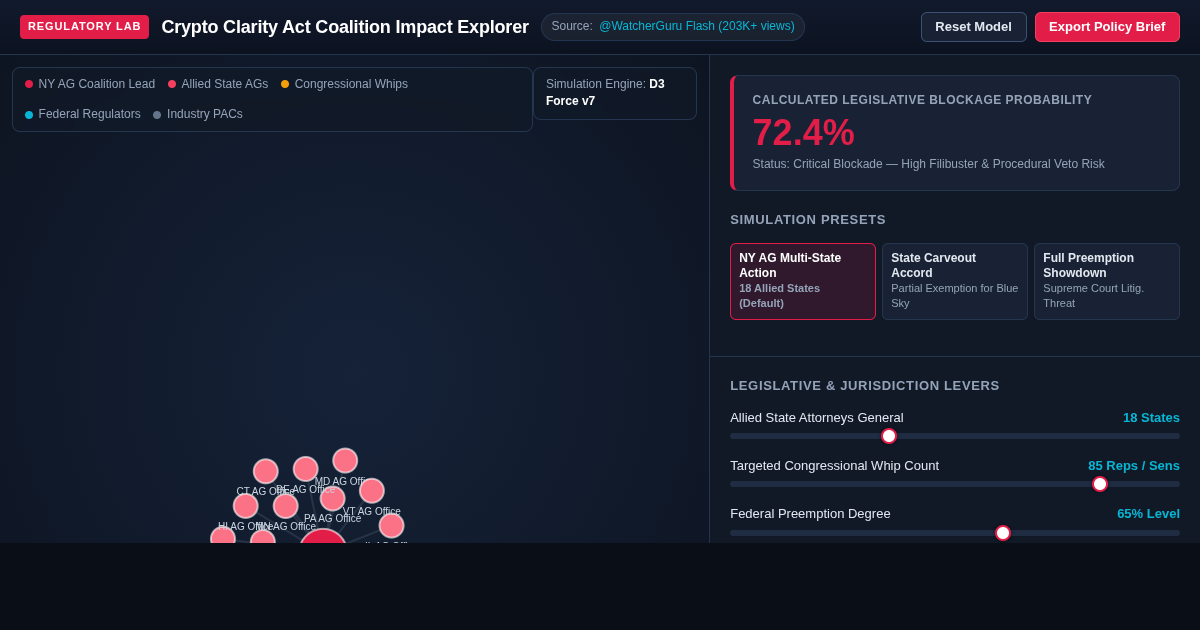Click the Simulation Engine D3 Force v7 label
This screenshot has width=1200, height=630.
[x=614, y=93]
